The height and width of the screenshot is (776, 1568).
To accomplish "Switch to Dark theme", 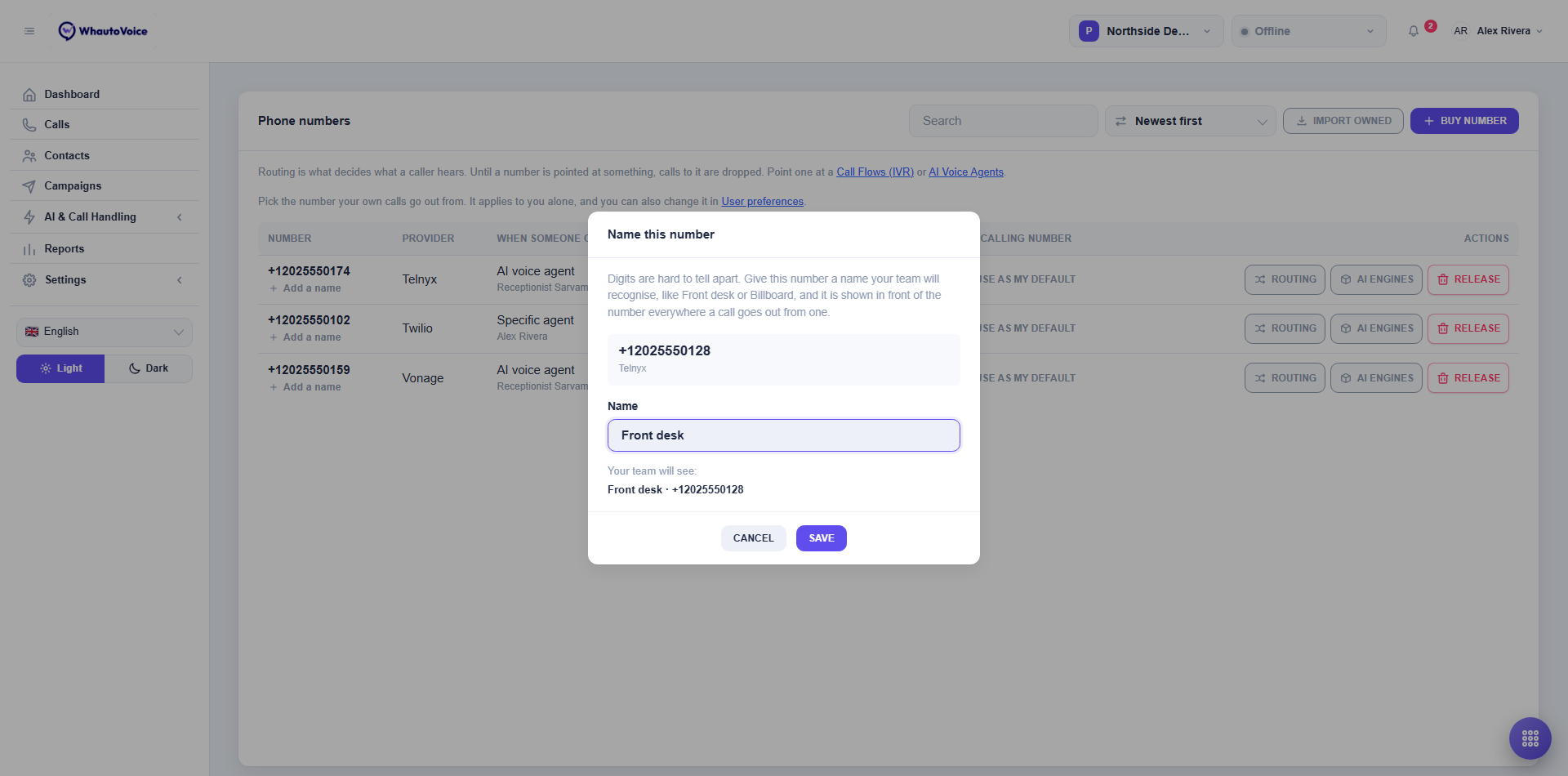I will (149, 368).
